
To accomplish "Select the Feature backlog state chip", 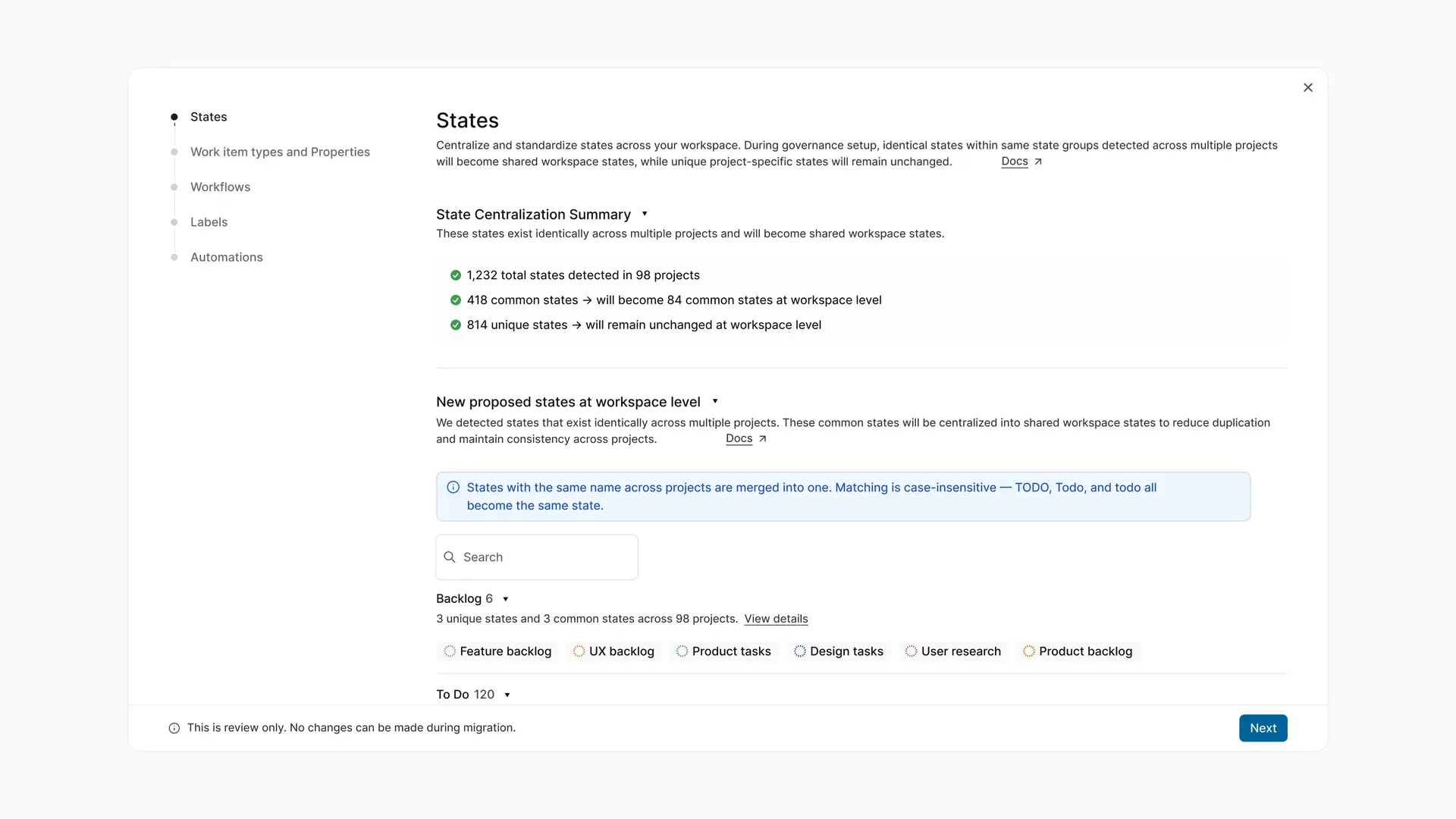I will 497,651.
